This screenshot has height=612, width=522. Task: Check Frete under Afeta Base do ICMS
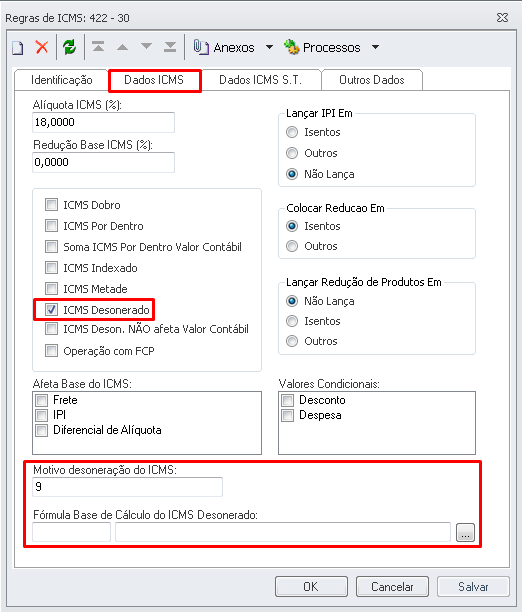41,400
